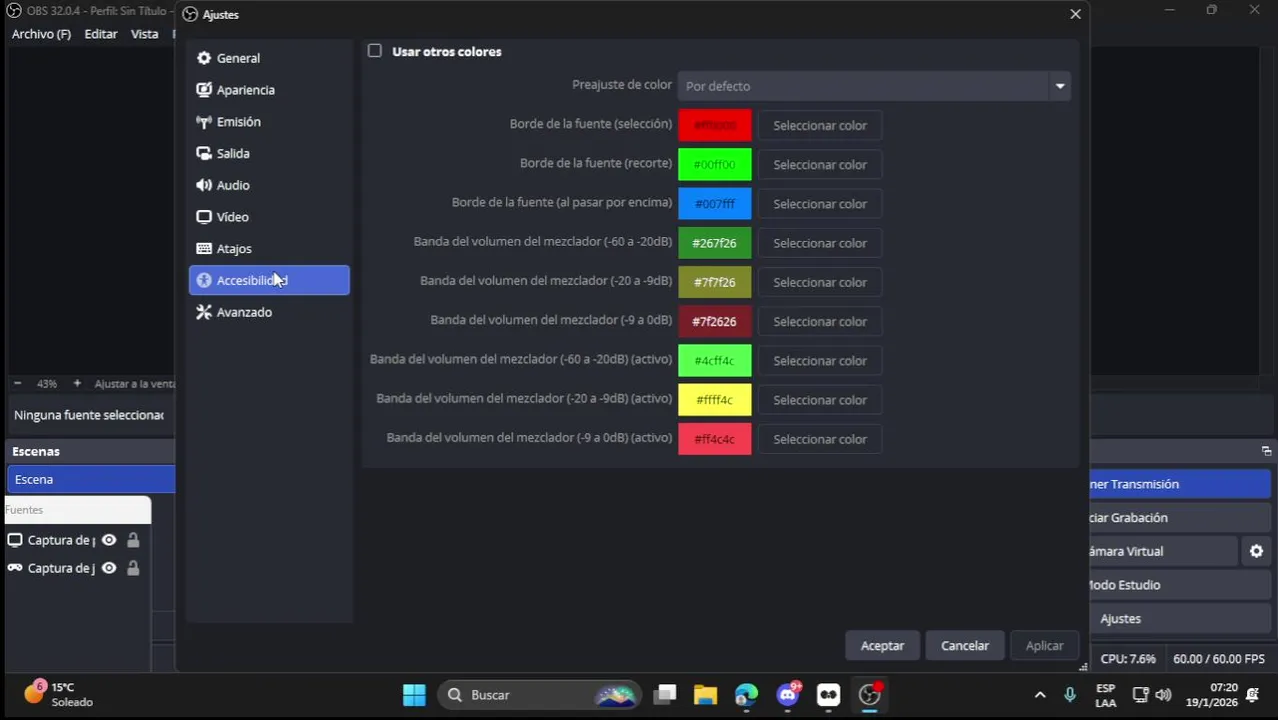Screen dimensions: 1278x720
Task: Open the Editar menu in OBS
Action: [101, 34]
